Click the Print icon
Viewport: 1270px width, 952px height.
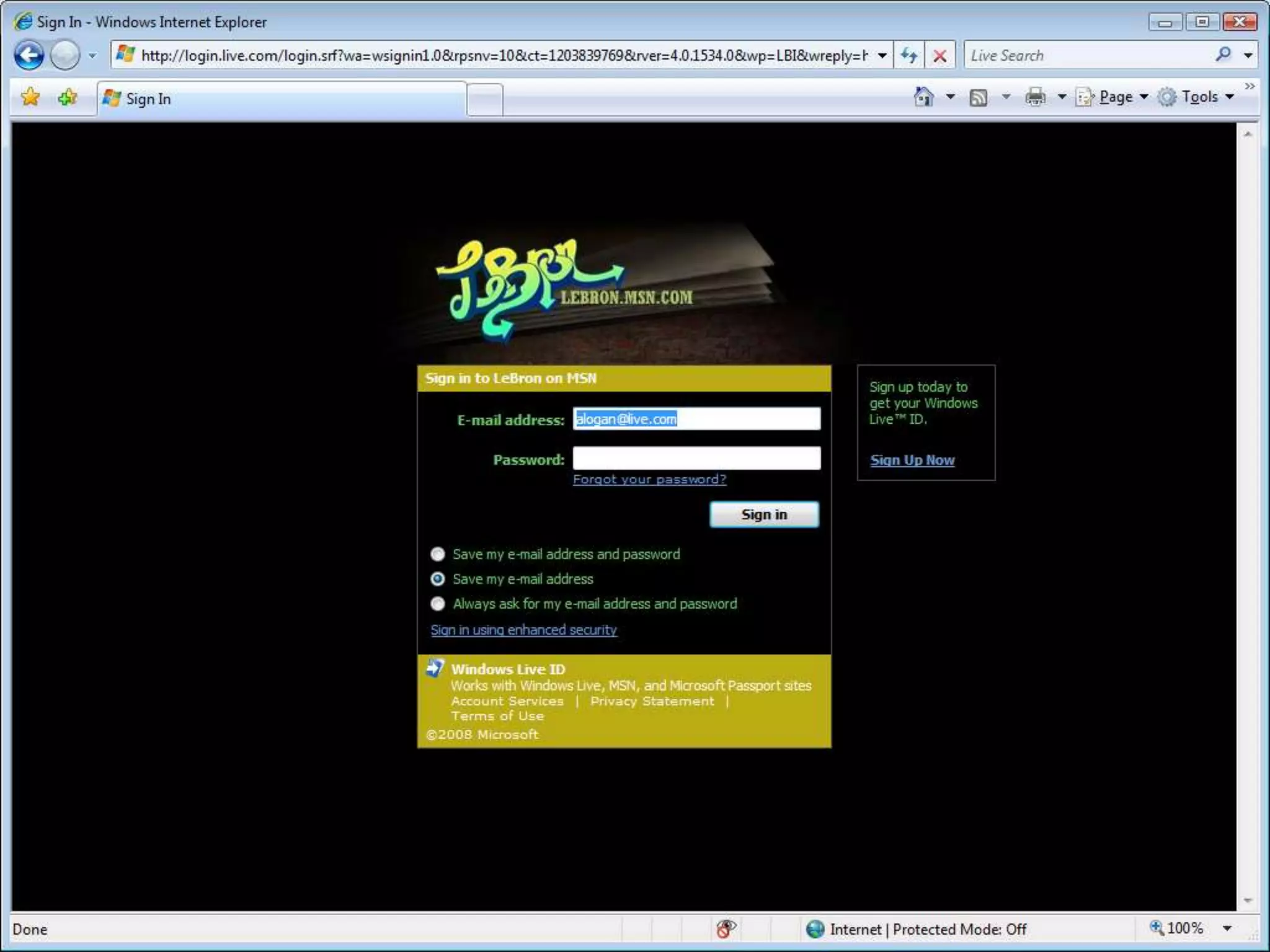[1035, 97]
